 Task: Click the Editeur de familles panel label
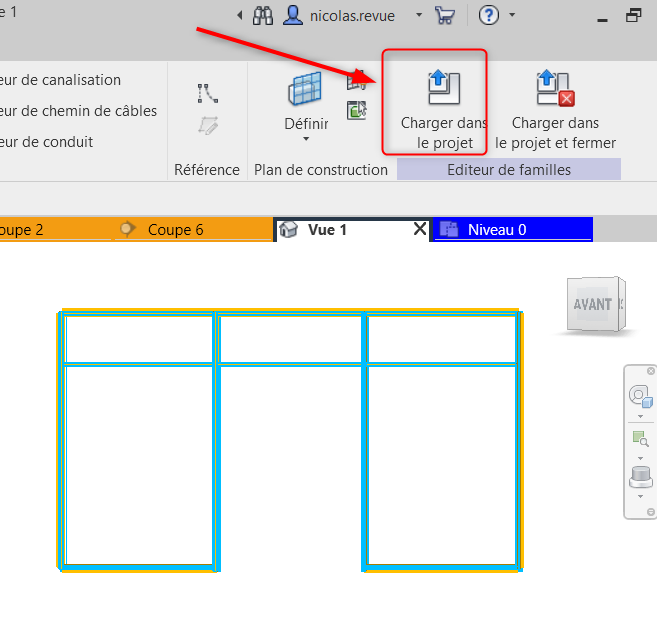click(x=509, y=170)
